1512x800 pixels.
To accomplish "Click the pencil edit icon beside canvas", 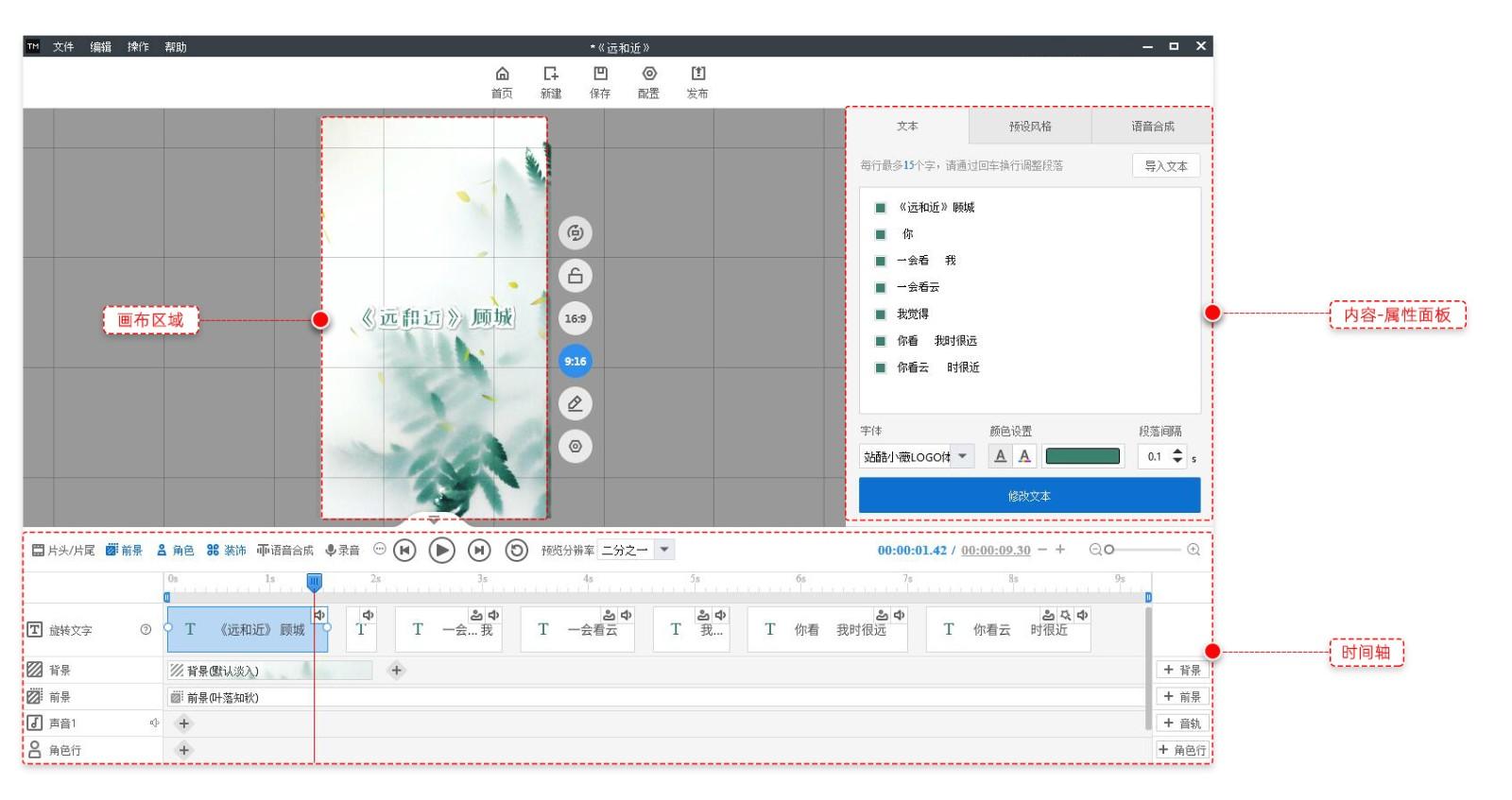I will coord(575,404).
